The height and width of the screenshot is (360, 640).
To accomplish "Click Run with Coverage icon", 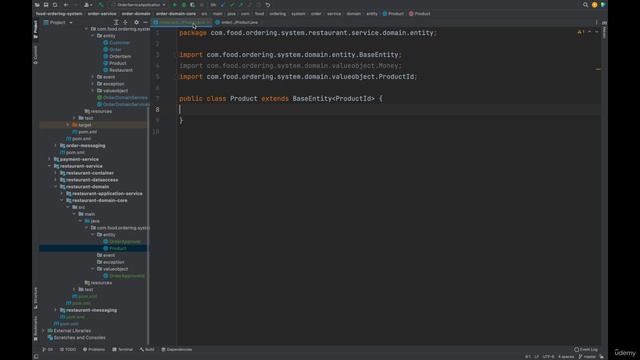I will click(192, 5).
